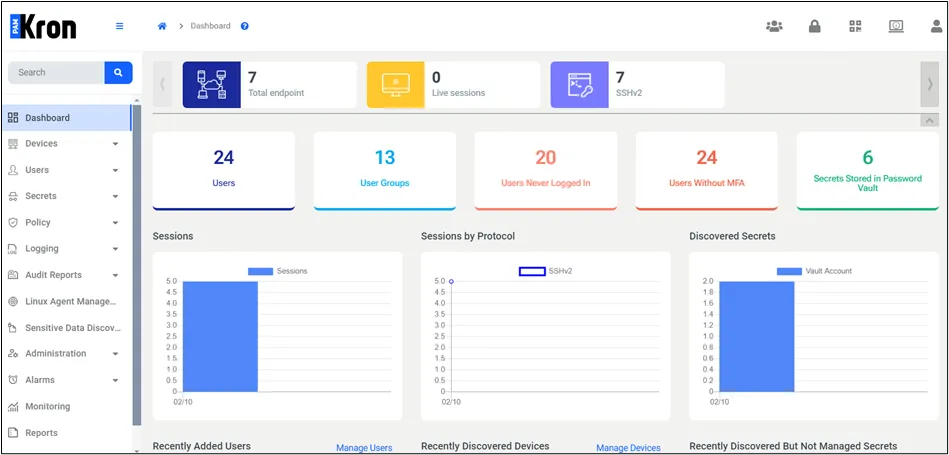Click the Audit Reports sidebar icon

[13, 275]
